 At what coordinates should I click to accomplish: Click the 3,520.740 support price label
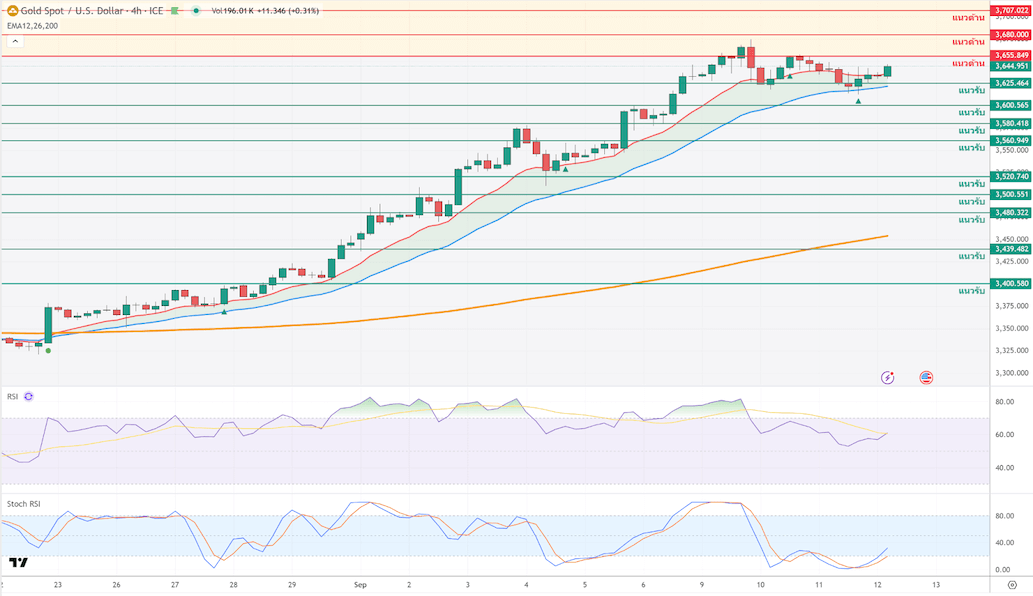click(1011, 176)
